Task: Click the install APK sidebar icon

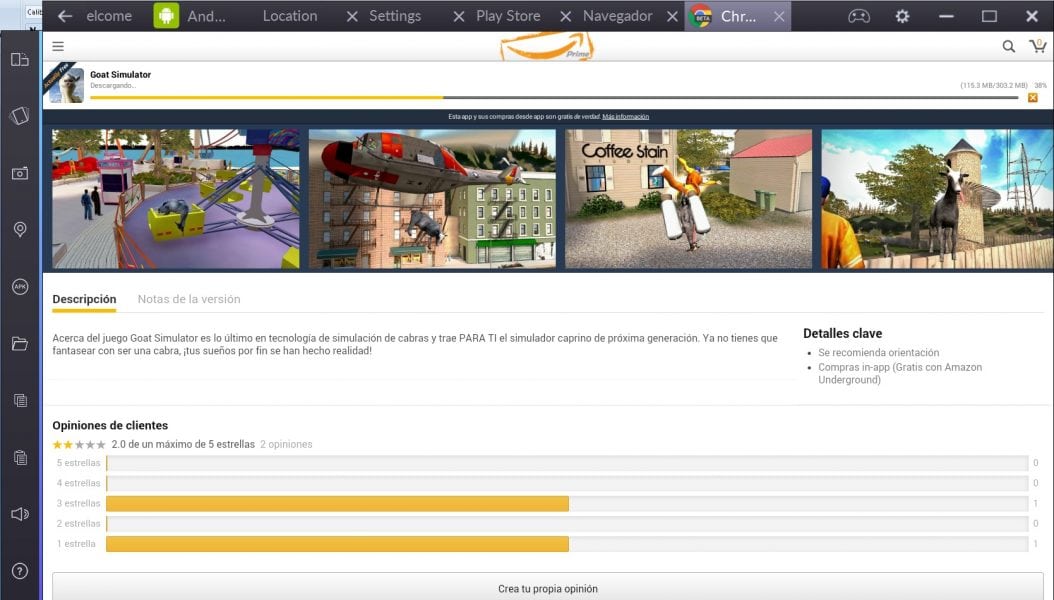Action: pos(19,287)
